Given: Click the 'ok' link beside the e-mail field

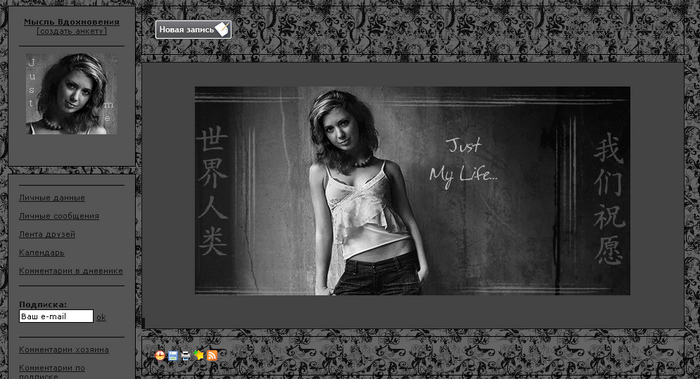Looking at the screenshot, I should click(101, 317).
